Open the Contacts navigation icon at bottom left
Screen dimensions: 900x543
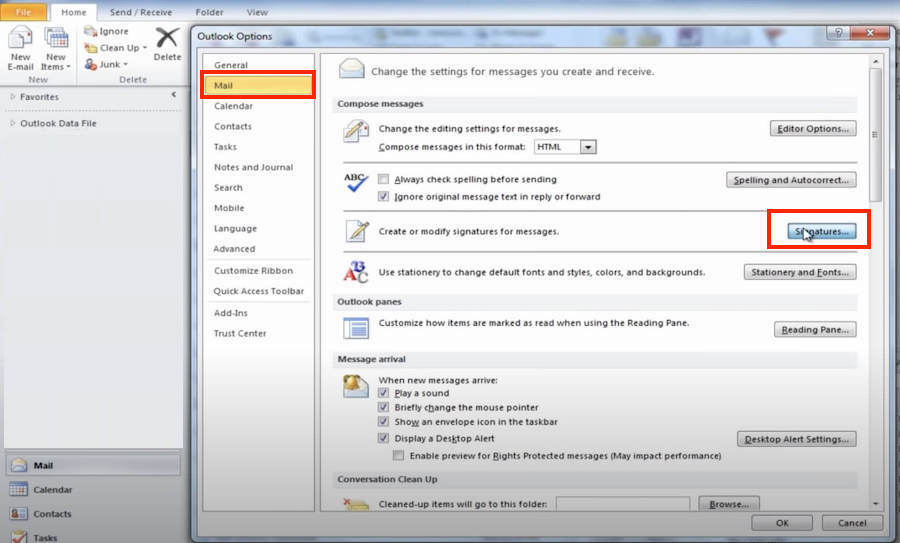(18, 513)
